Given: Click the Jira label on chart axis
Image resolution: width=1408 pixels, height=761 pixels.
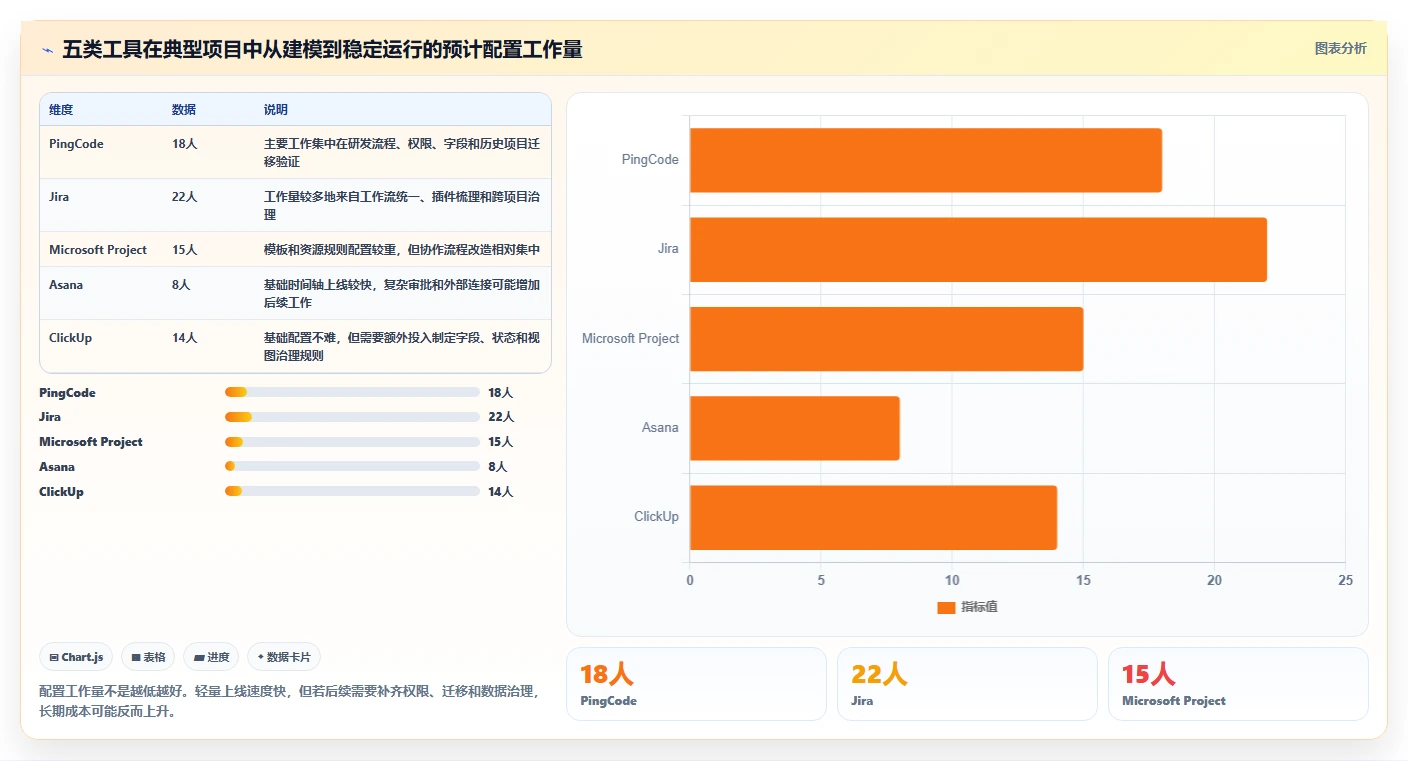Looking at the screenshot, I should point(668,249).
